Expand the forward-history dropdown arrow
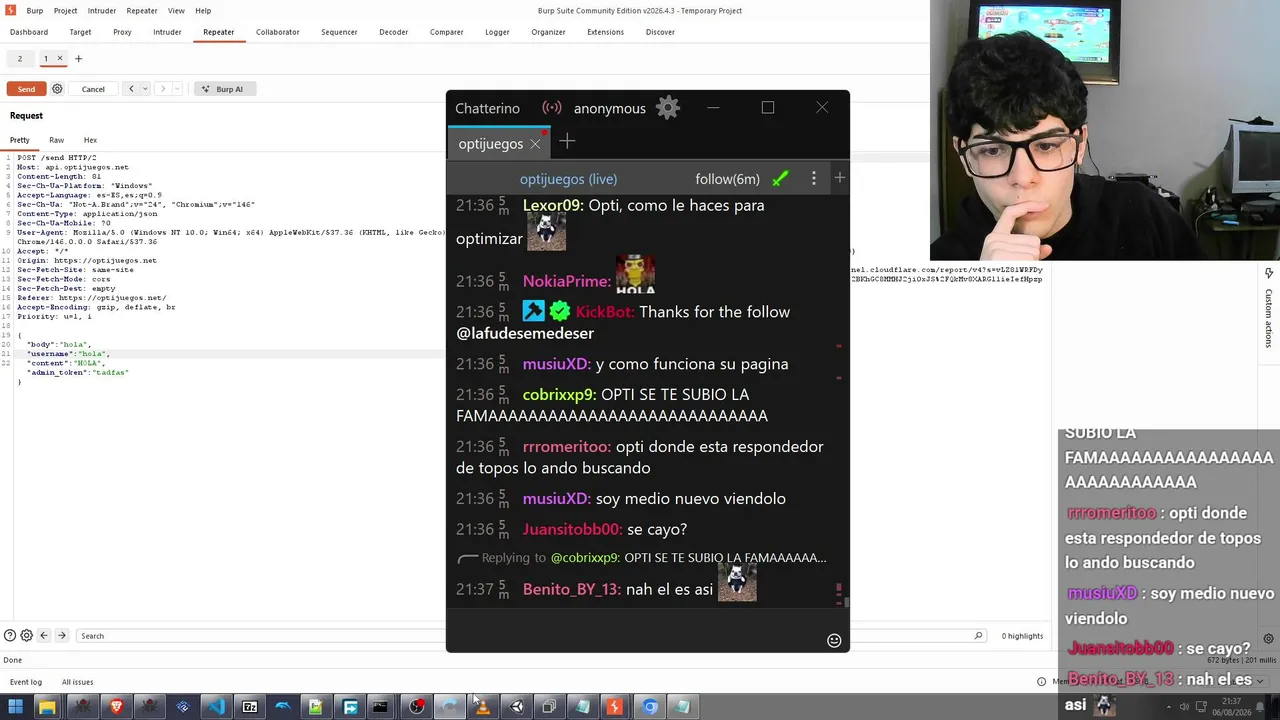The width and height of the screenshot is (1280, 720). 177,89
